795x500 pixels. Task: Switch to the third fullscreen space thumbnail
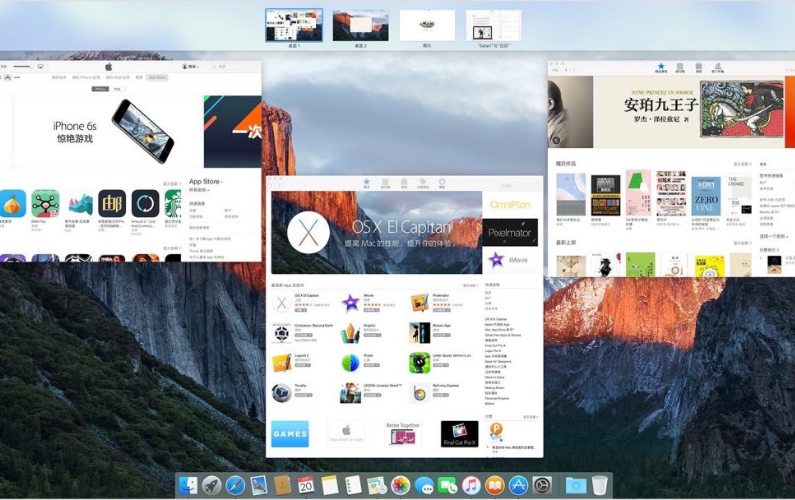coord(427,25)
